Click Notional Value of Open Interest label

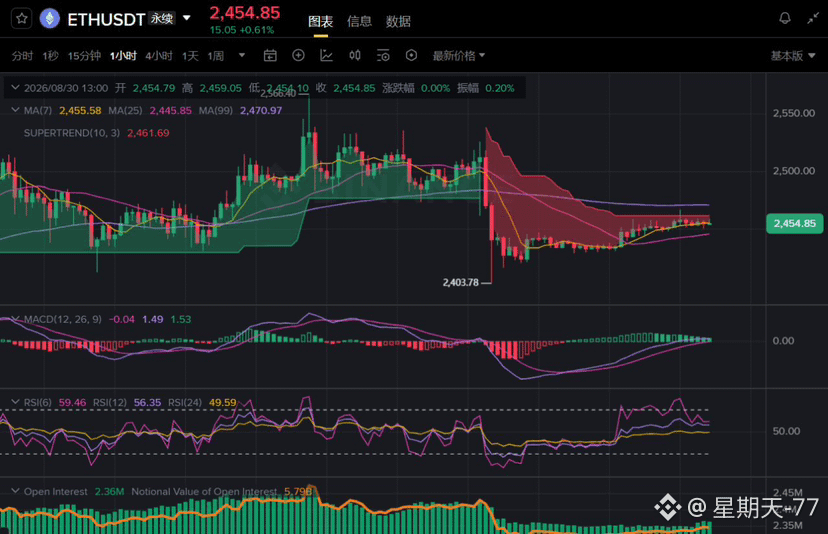click(204, 492)
